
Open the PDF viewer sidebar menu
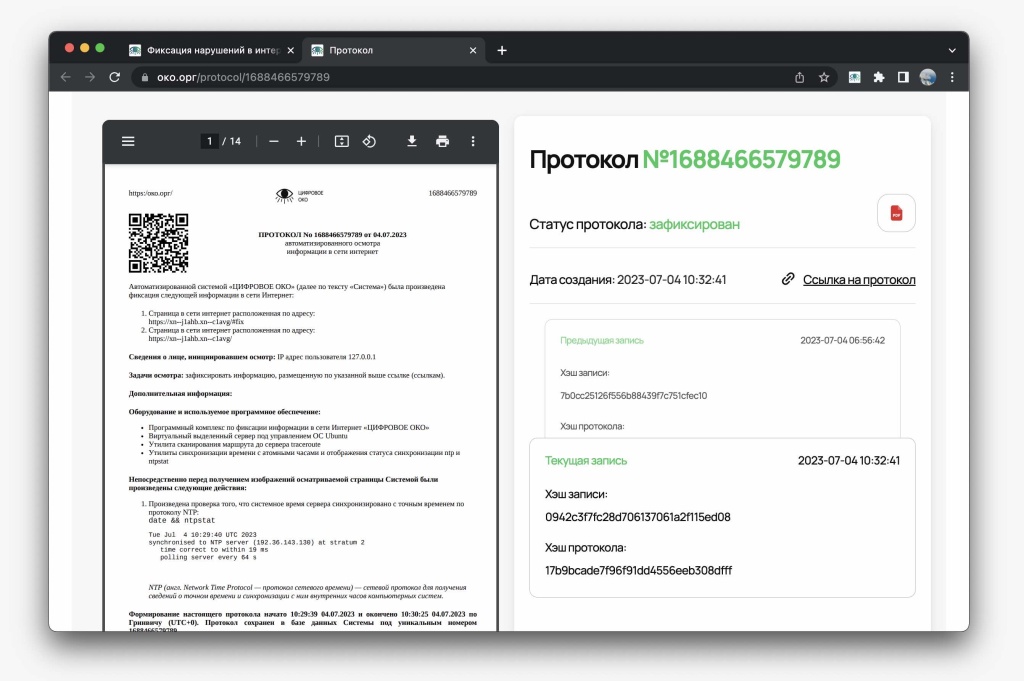point(128,141)
